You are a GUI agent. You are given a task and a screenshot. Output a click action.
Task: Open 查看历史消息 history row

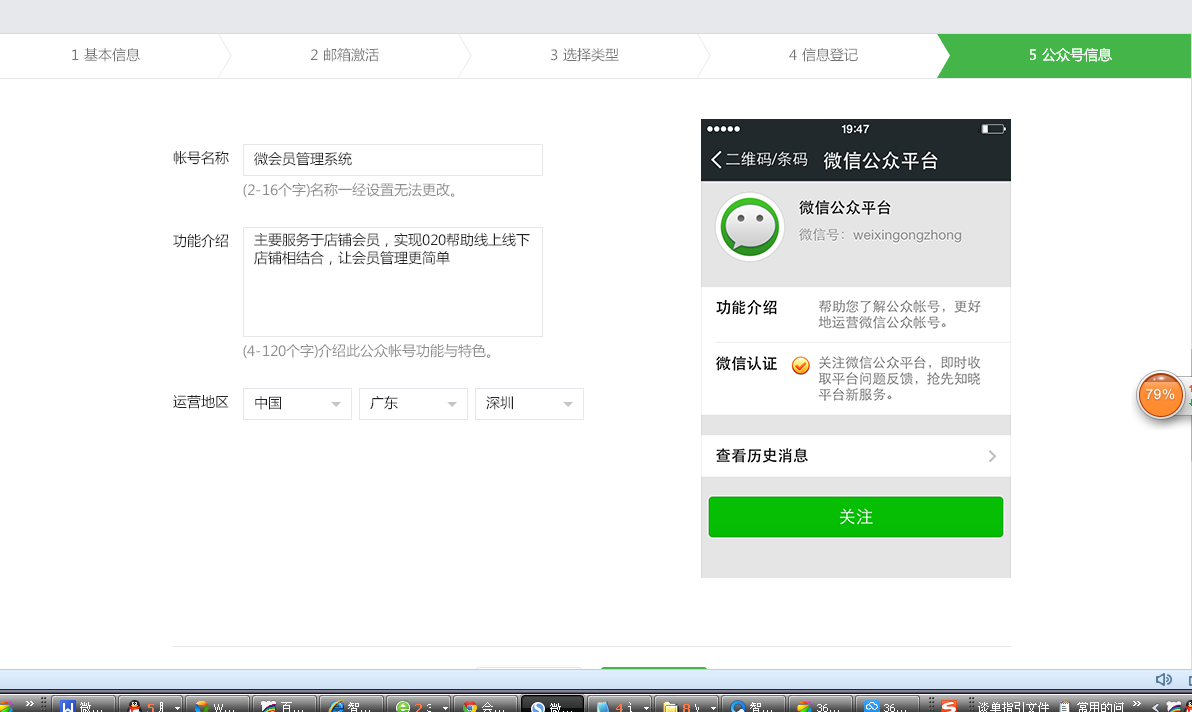[x=856, y=456]
